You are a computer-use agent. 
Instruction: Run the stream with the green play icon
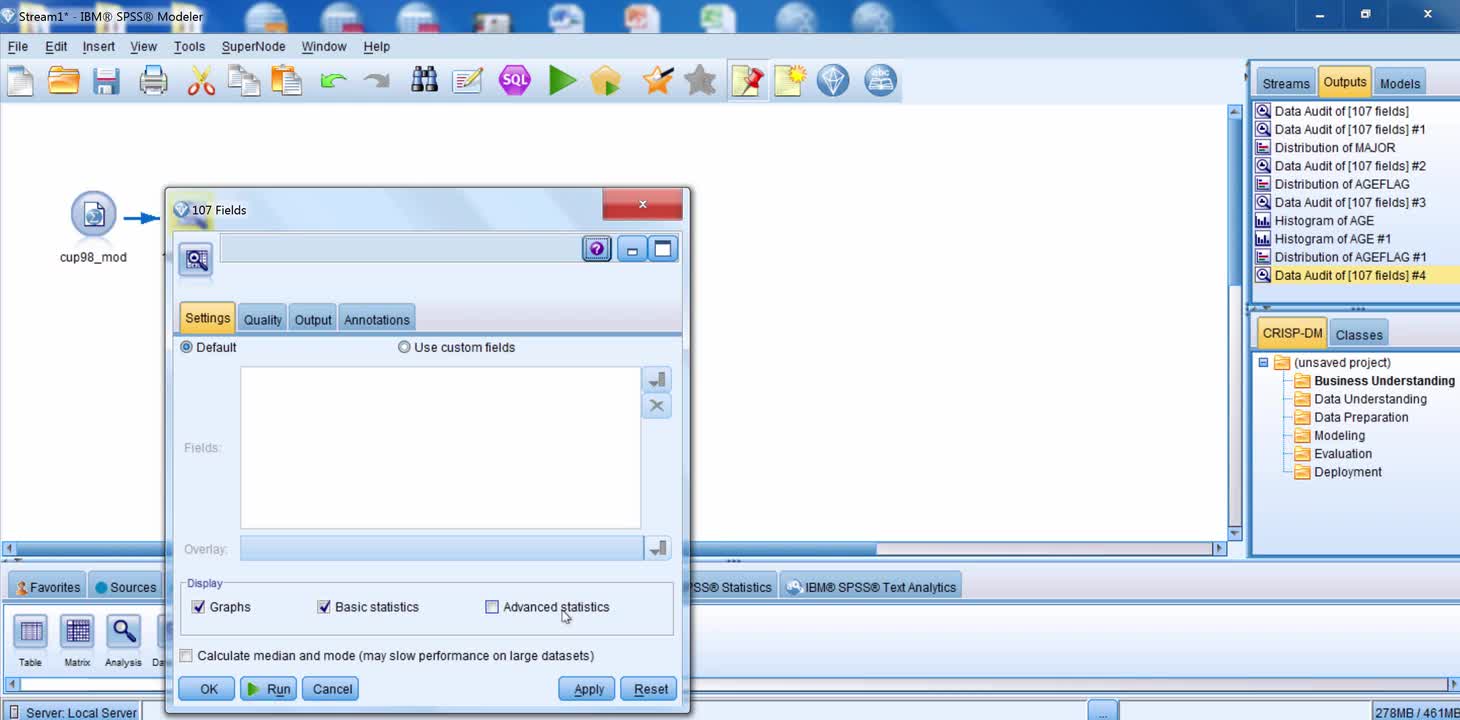click(562, 81)
